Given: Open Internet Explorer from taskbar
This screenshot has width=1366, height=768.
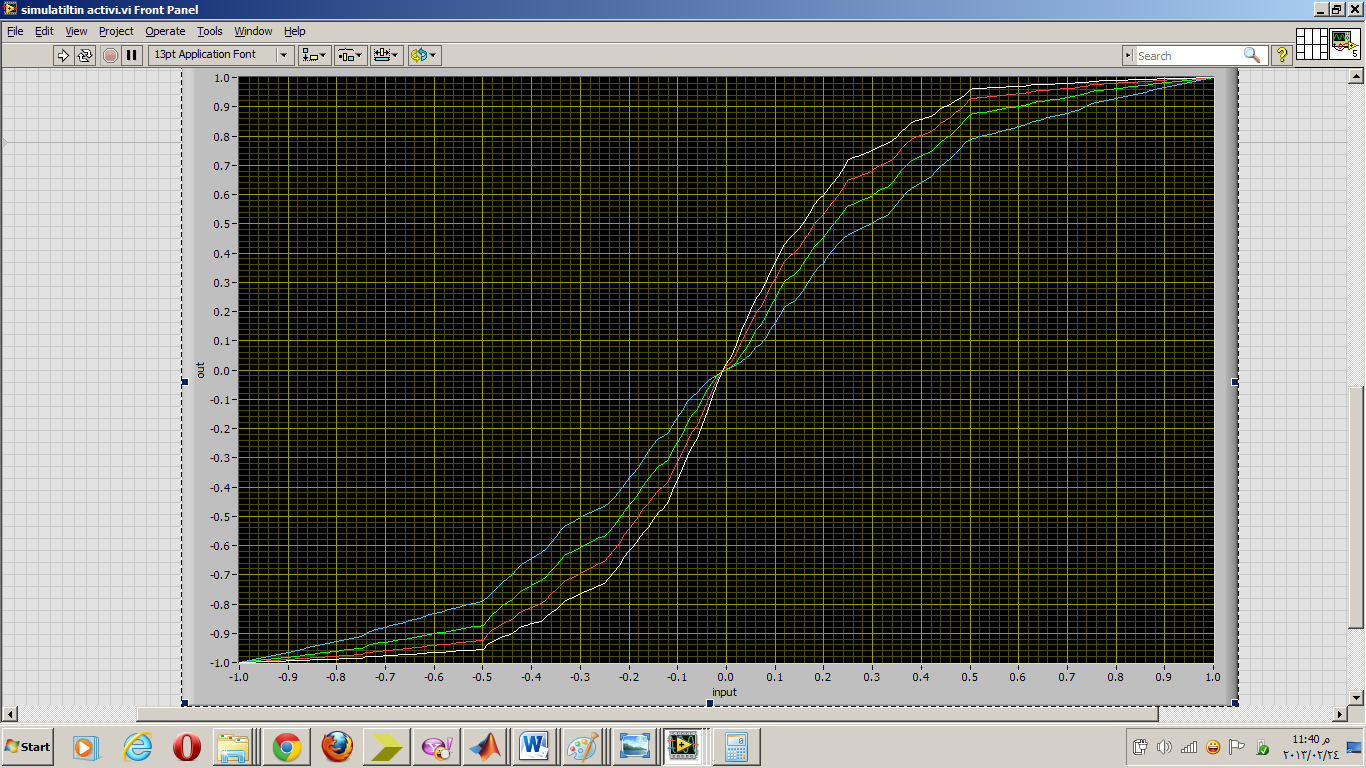Looking at the screenshot, I should coord(137,747).
